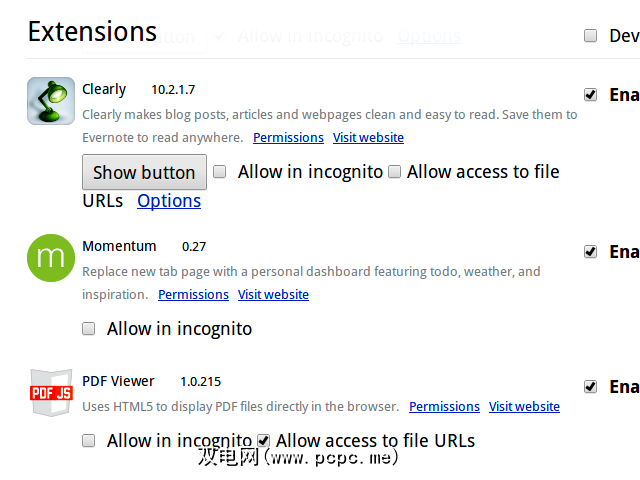Click the PDF JS Viewer icon
Screen dimensions: 640x480
(x=51, y=391)
